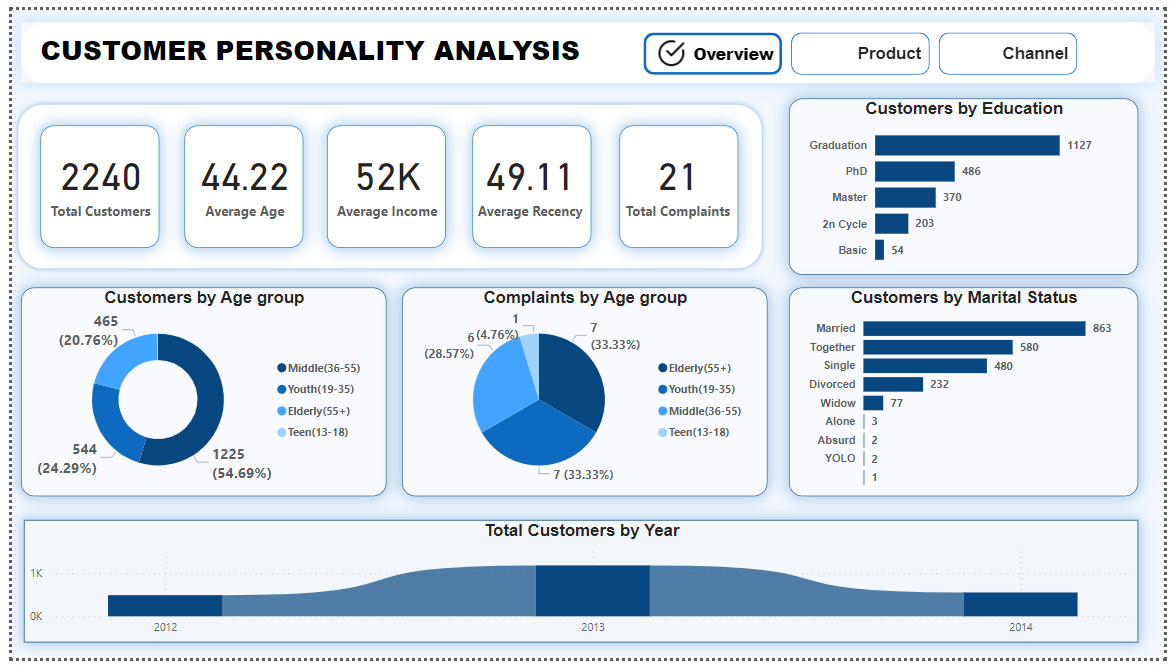Select the 2013 bar in Customers by Year

592,590
